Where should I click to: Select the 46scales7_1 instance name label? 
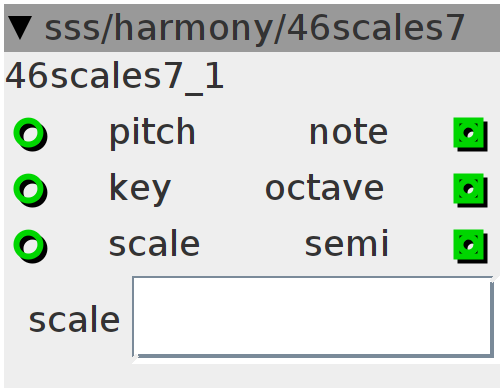[114, 78]
